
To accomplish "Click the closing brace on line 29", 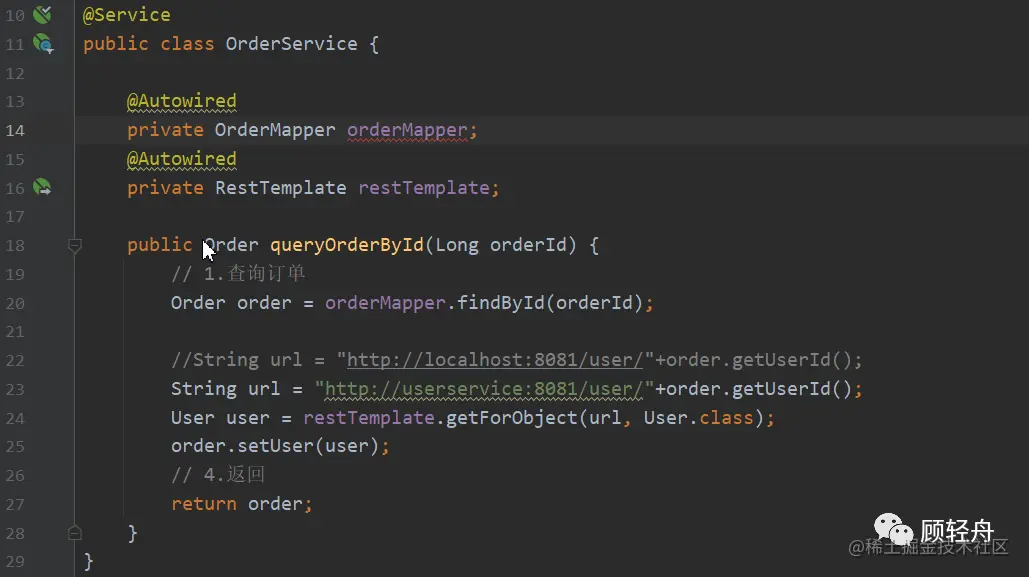I will pyautogui.click(x=89, y=561).
